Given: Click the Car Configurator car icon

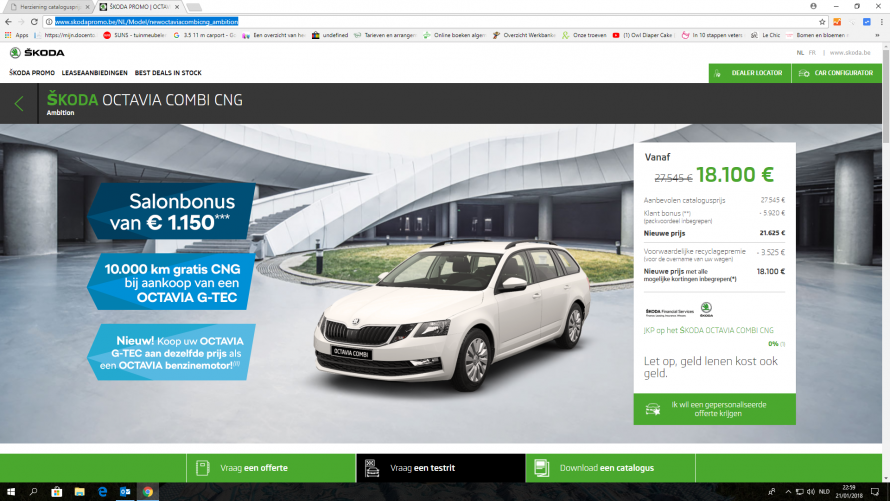Looking at the screenshot, I should point(804,73).
